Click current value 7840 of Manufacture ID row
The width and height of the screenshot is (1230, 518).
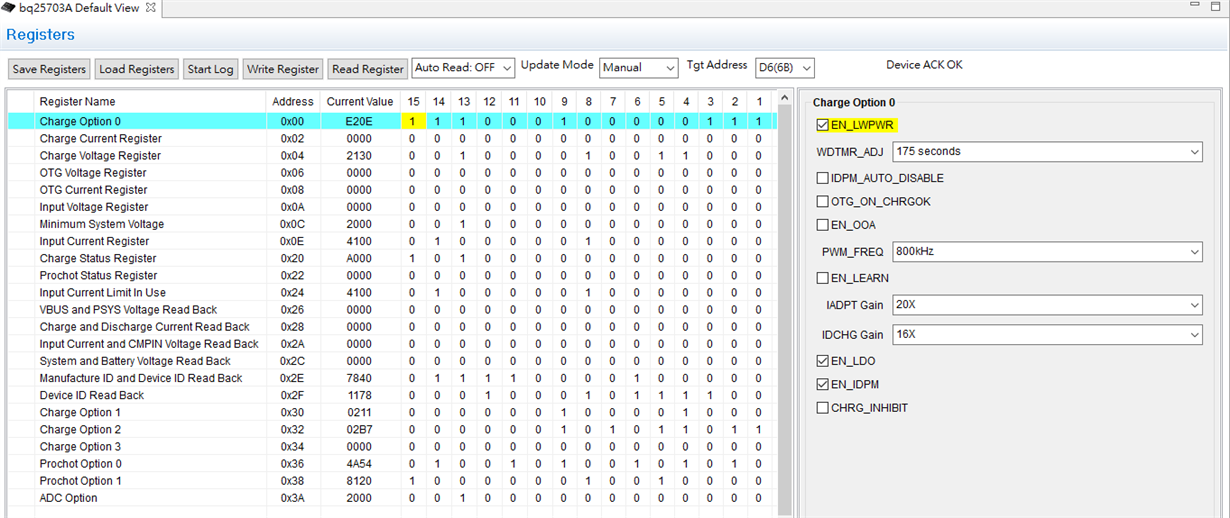click(x=360, y=378)
